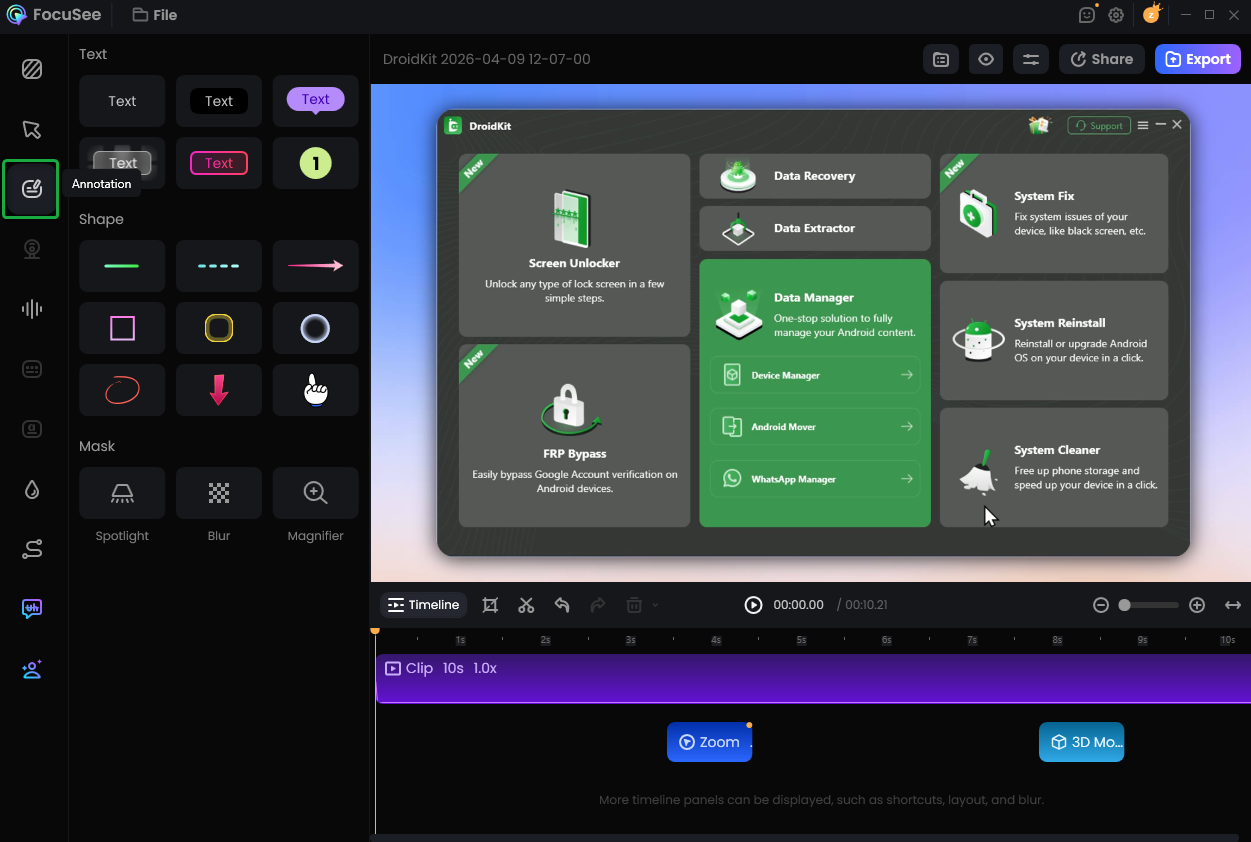
Task: Select the Zoom effect block on timeline
Action: (x=709, y=742)
